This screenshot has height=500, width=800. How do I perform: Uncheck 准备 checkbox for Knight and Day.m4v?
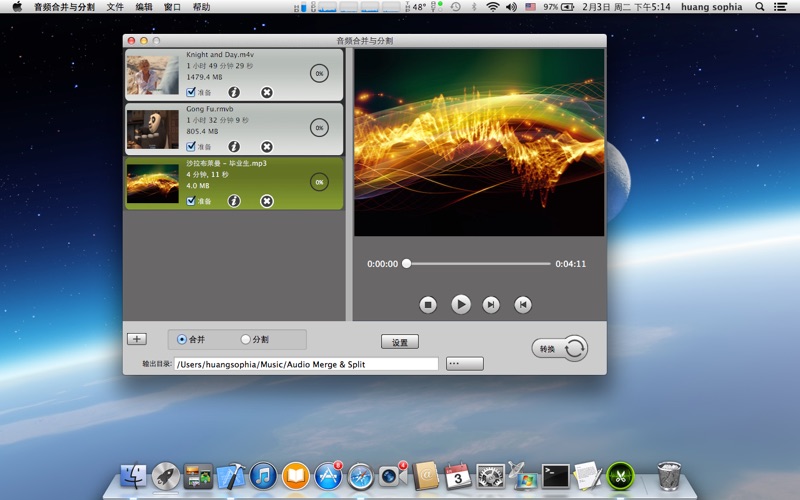click(x=191, y=93)
